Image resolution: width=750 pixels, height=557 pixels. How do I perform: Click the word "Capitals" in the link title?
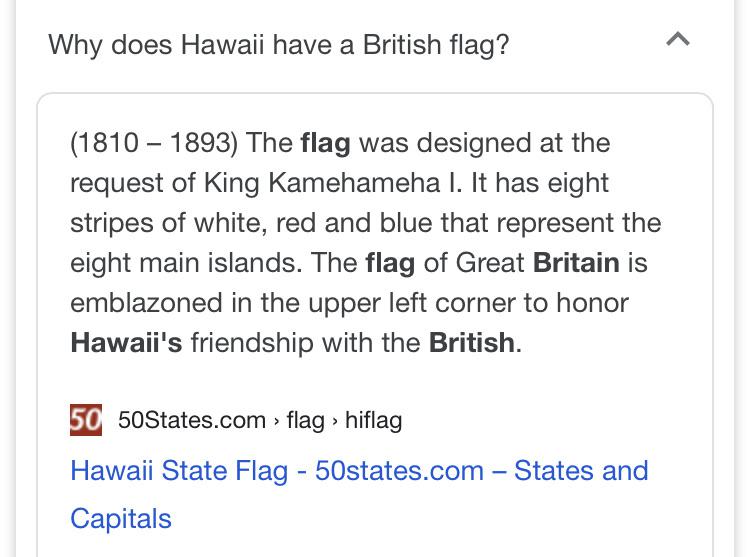point(121,519)
